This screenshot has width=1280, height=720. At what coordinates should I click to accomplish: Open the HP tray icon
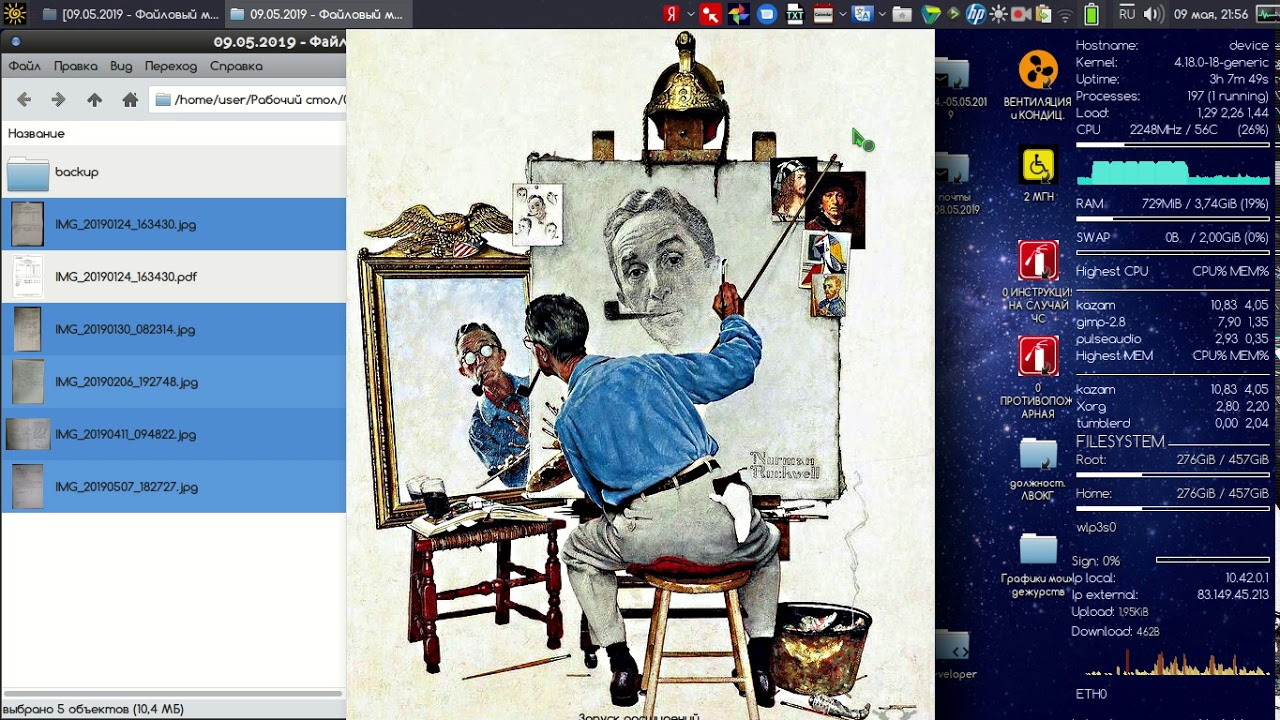tap(975, 14)
